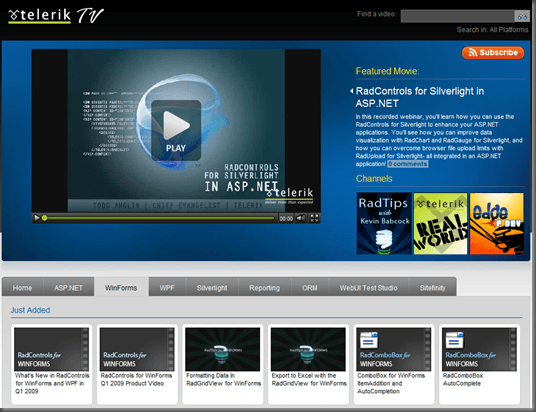
Task: Click the What's New in RadControls title text
Action: click(52, 383)
